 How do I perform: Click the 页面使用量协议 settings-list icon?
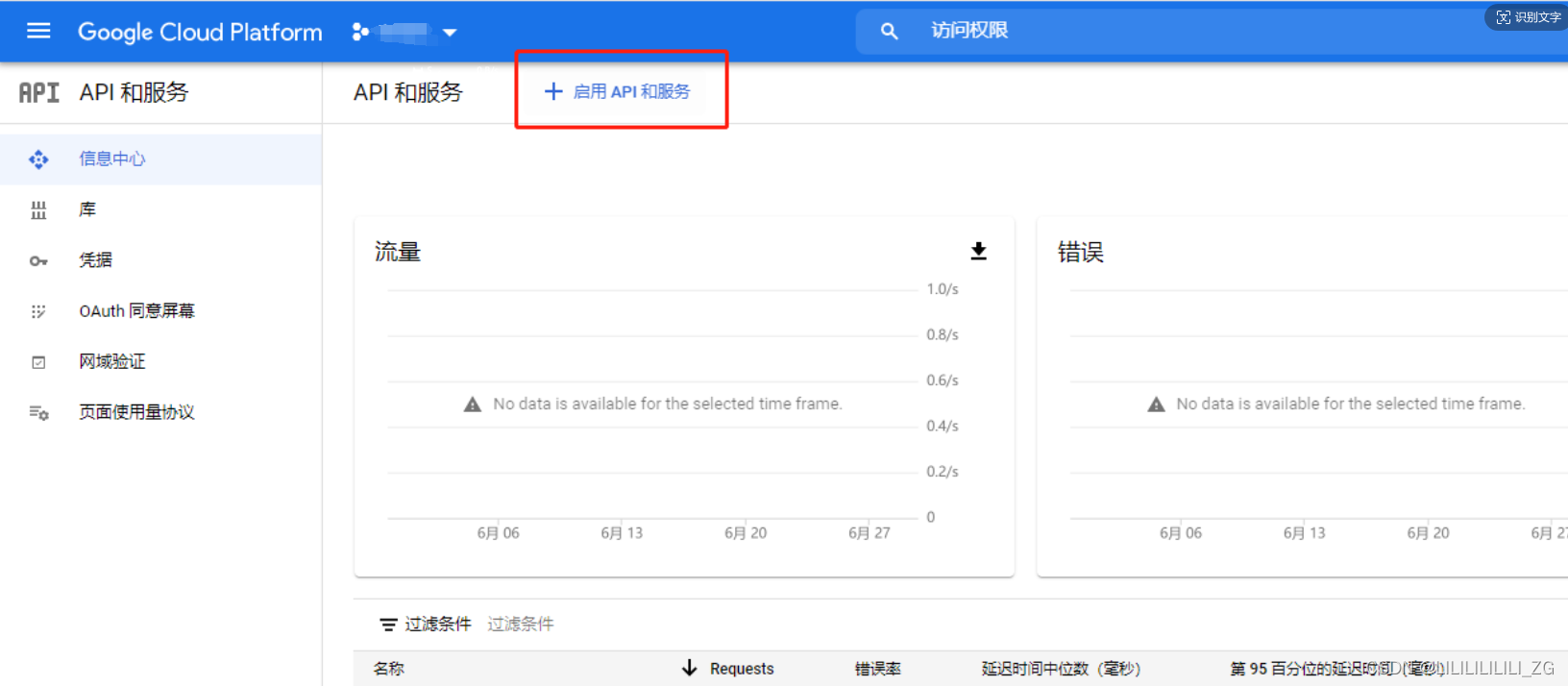[38, 413]
